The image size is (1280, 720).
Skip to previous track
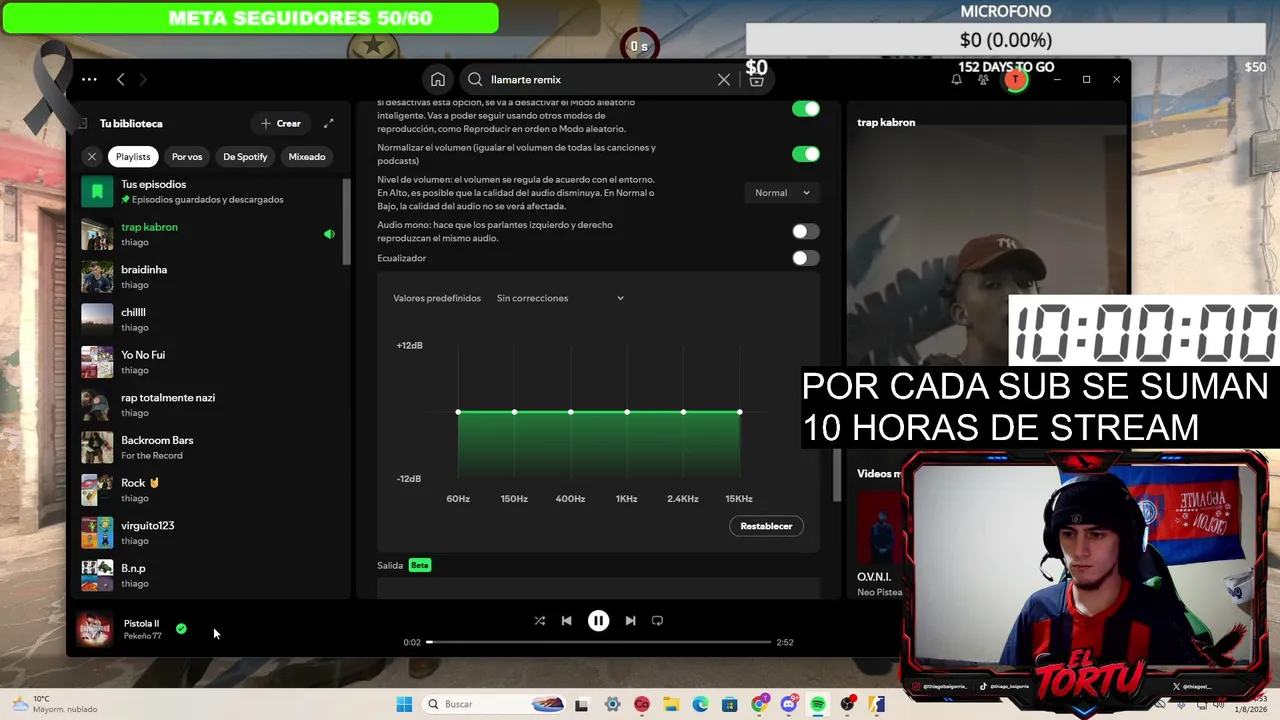566,621
